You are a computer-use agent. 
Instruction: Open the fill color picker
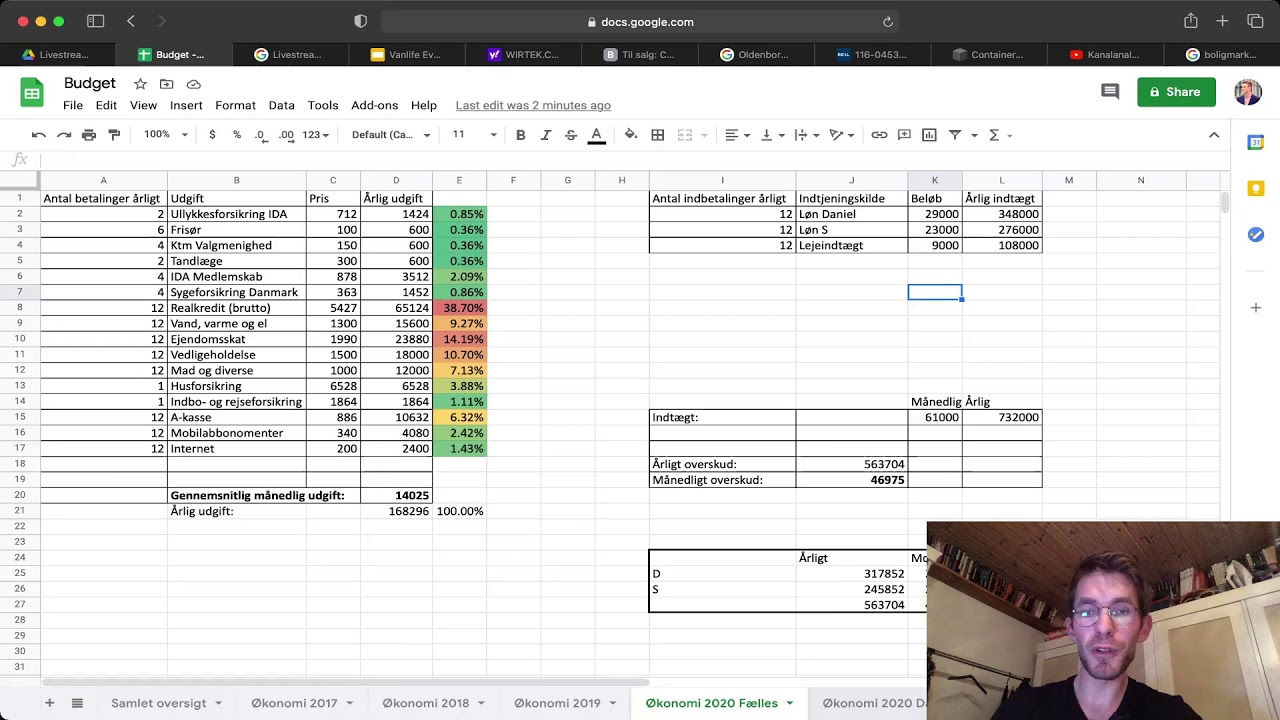click(x=631, y=135)
